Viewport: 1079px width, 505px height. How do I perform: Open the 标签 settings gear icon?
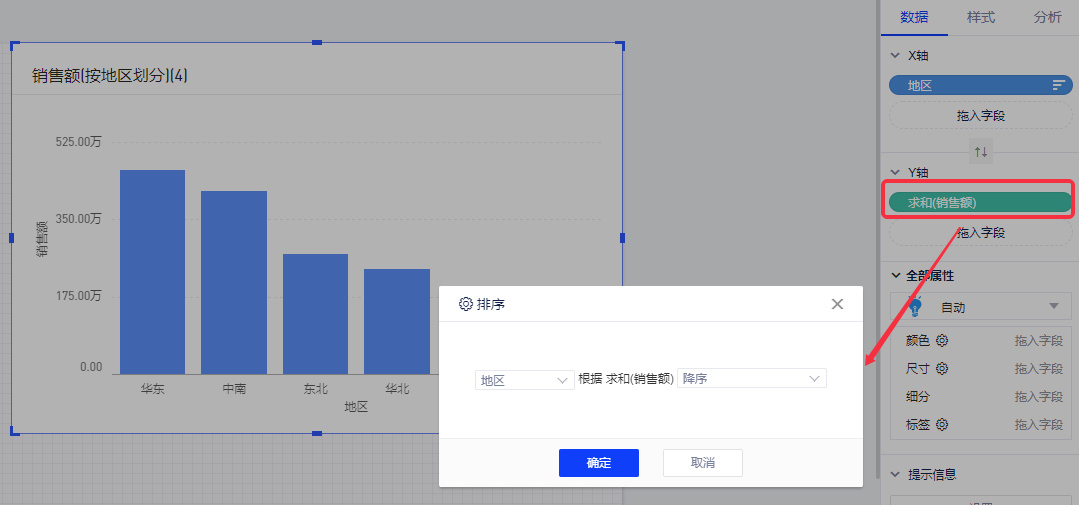tap(942, 425)
